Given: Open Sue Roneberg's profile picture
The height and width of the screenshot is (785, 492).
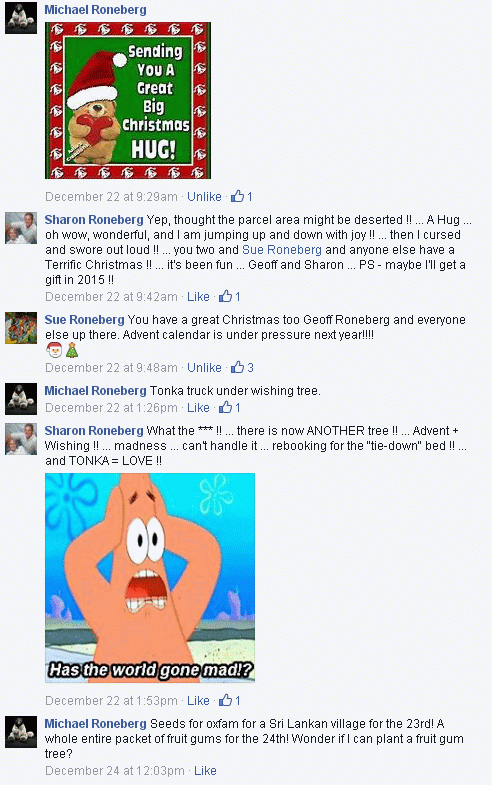Looking at the screenshot, I should (x=21, y=328).
